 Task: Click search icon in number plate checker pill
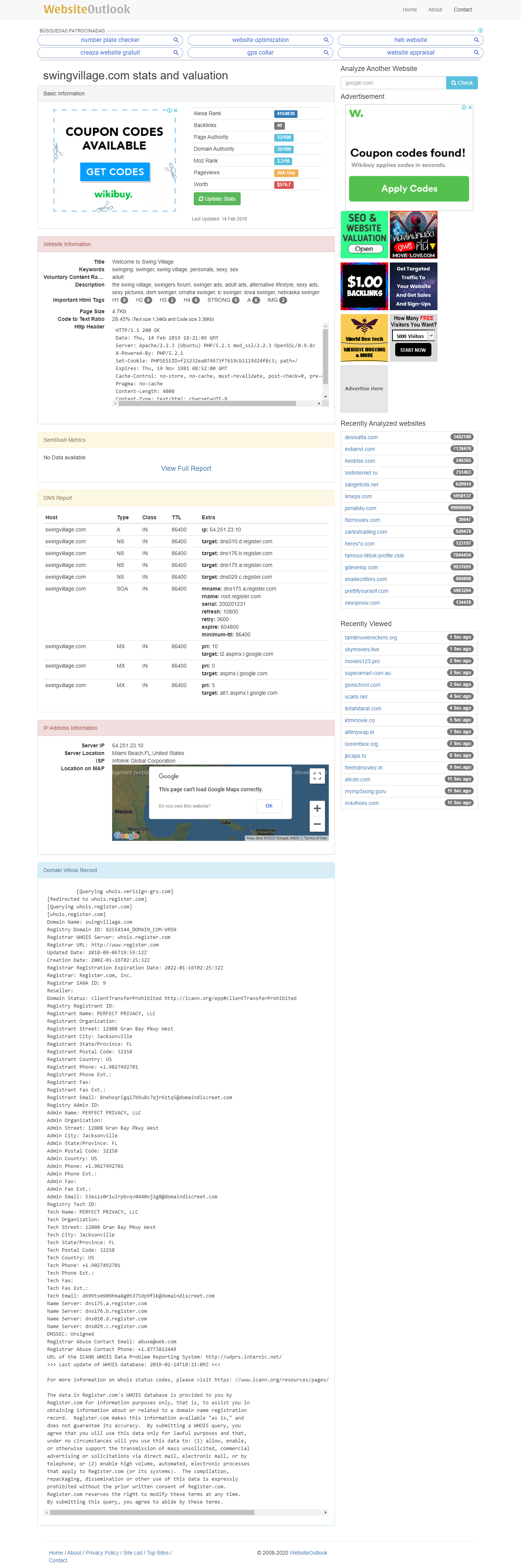(176, 40)
